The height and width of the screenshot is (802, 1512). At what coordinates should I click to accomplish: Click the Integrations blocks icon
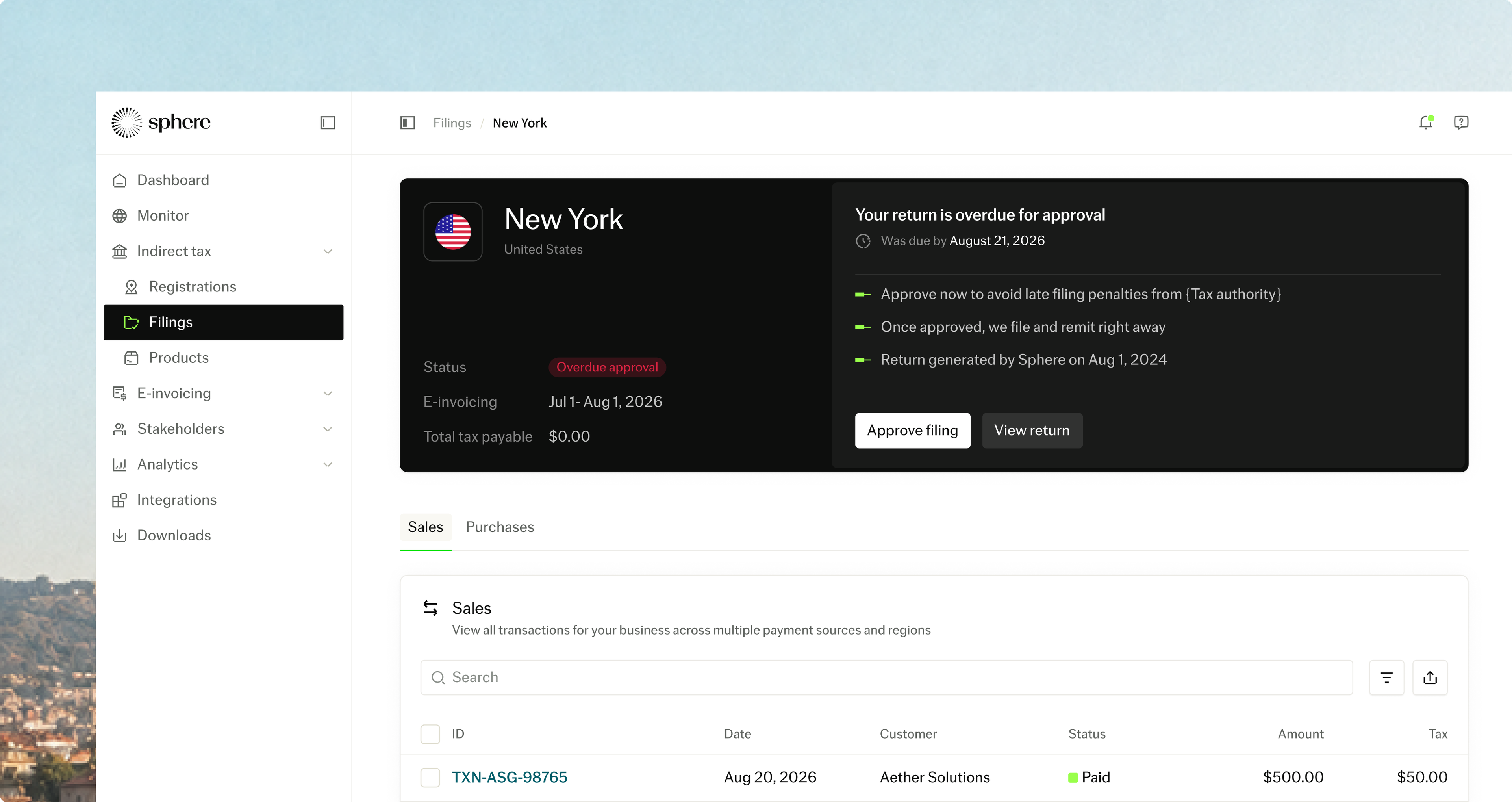click(x=120, y=500)
